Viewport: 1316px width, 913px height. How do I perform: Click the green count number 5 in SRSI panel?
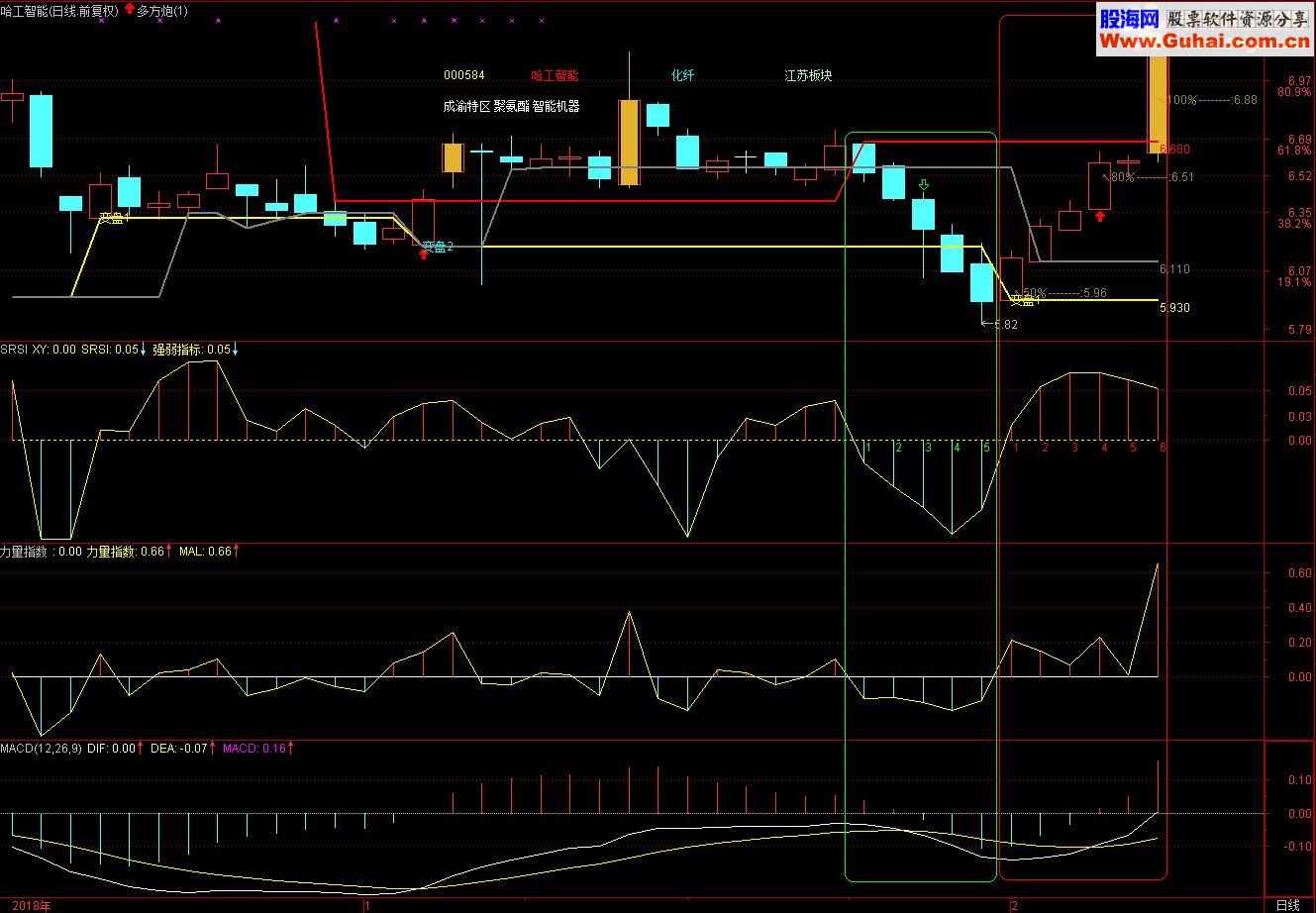pyautogui.click(x=986, y=449)
